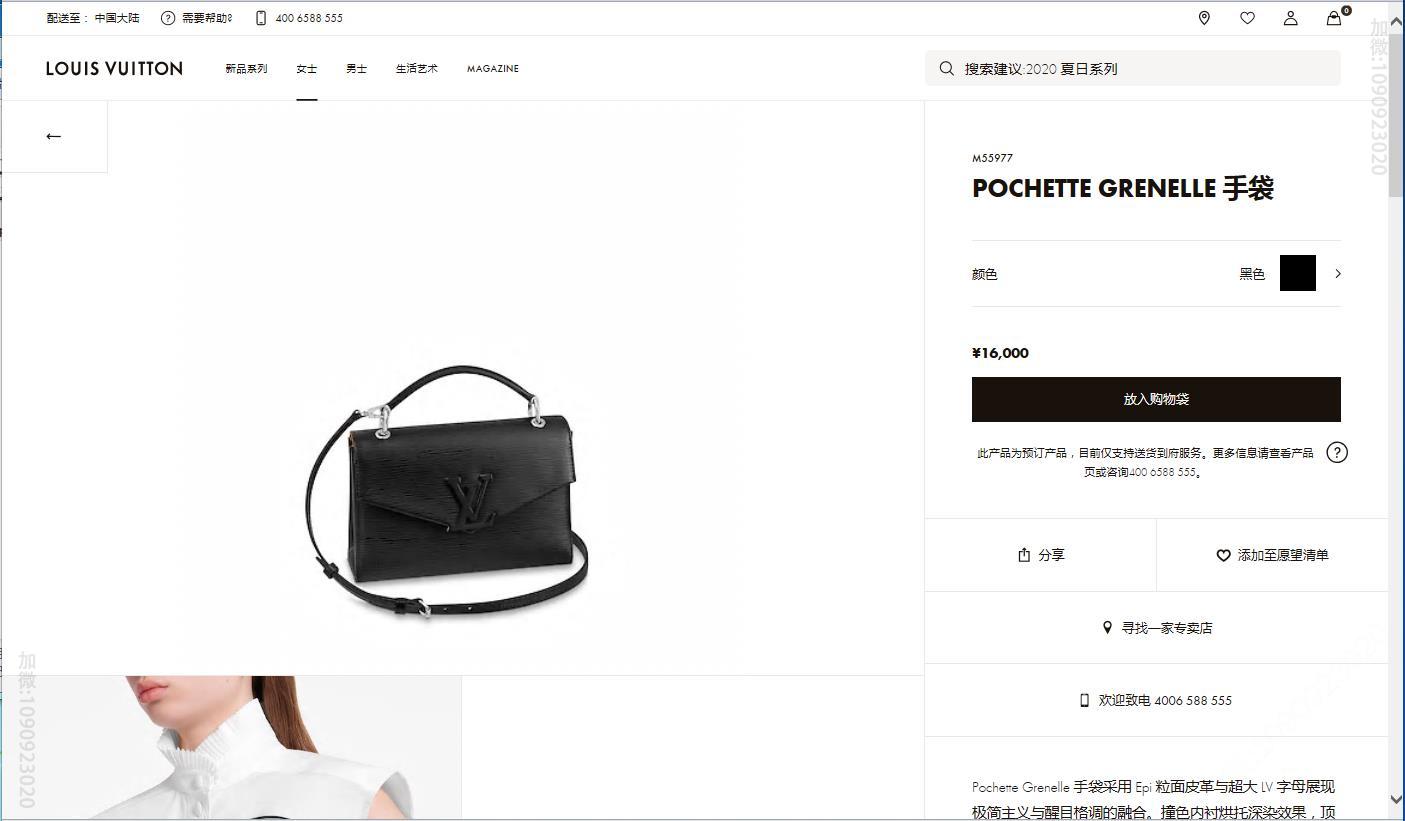
Task: Click the scrollbar down arrow
Action: [1396, 799]
